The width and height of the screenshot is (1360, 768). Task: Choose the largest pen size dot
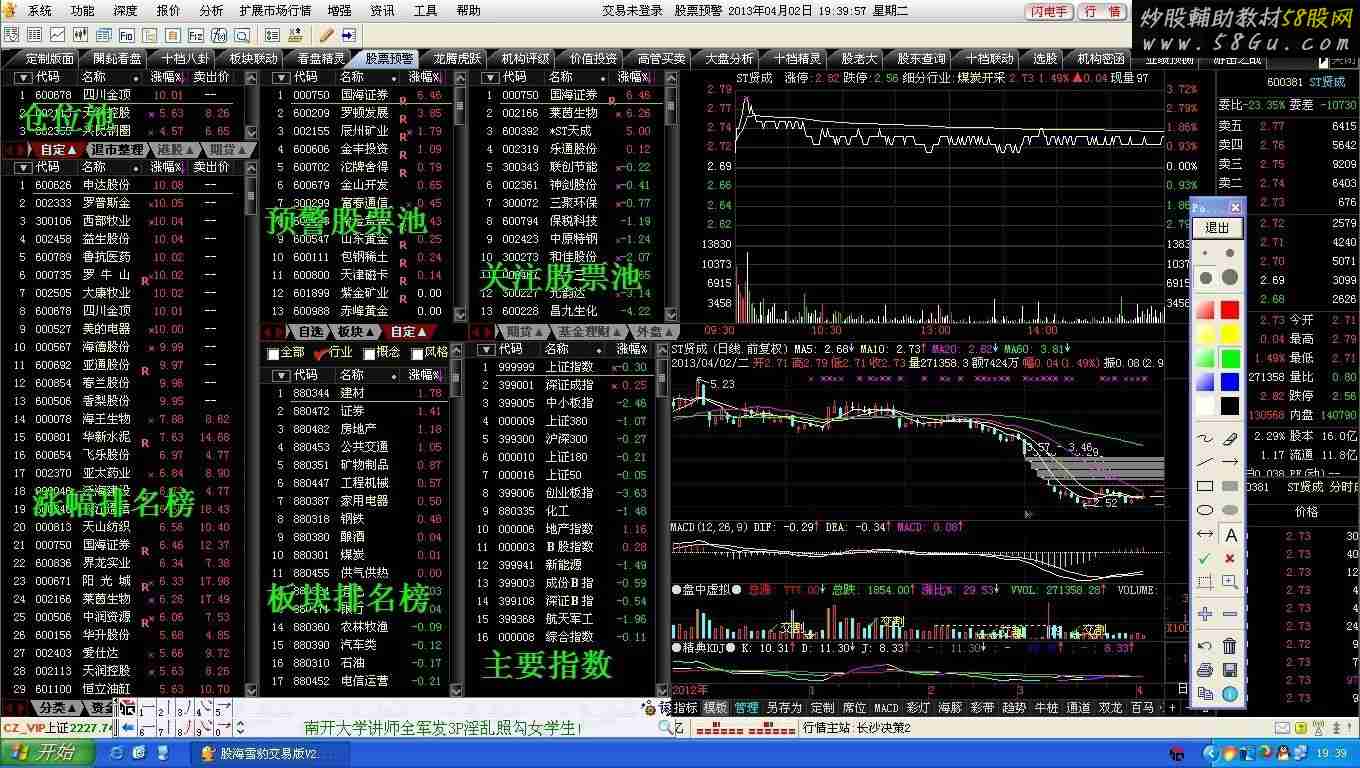[x=1230, y=277]
